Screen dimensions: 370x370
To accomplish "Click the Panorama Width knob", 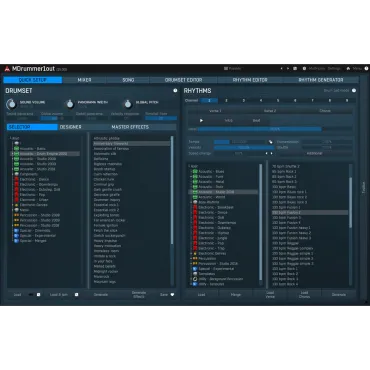I will point(70,104).
